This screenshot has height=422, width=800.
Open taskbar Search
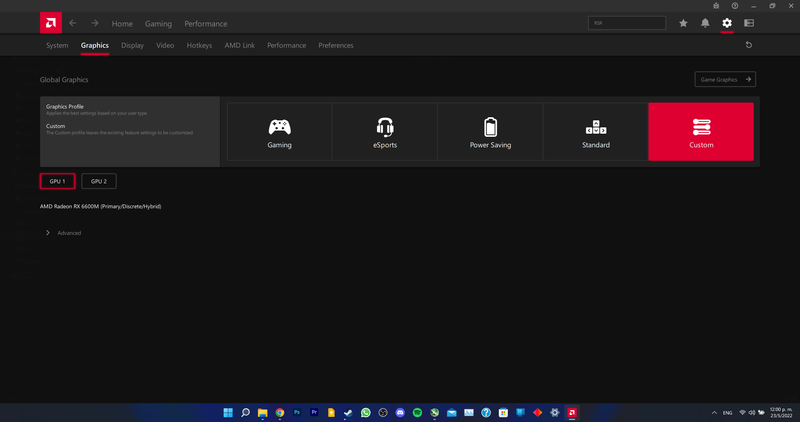(x=245, y=412)
